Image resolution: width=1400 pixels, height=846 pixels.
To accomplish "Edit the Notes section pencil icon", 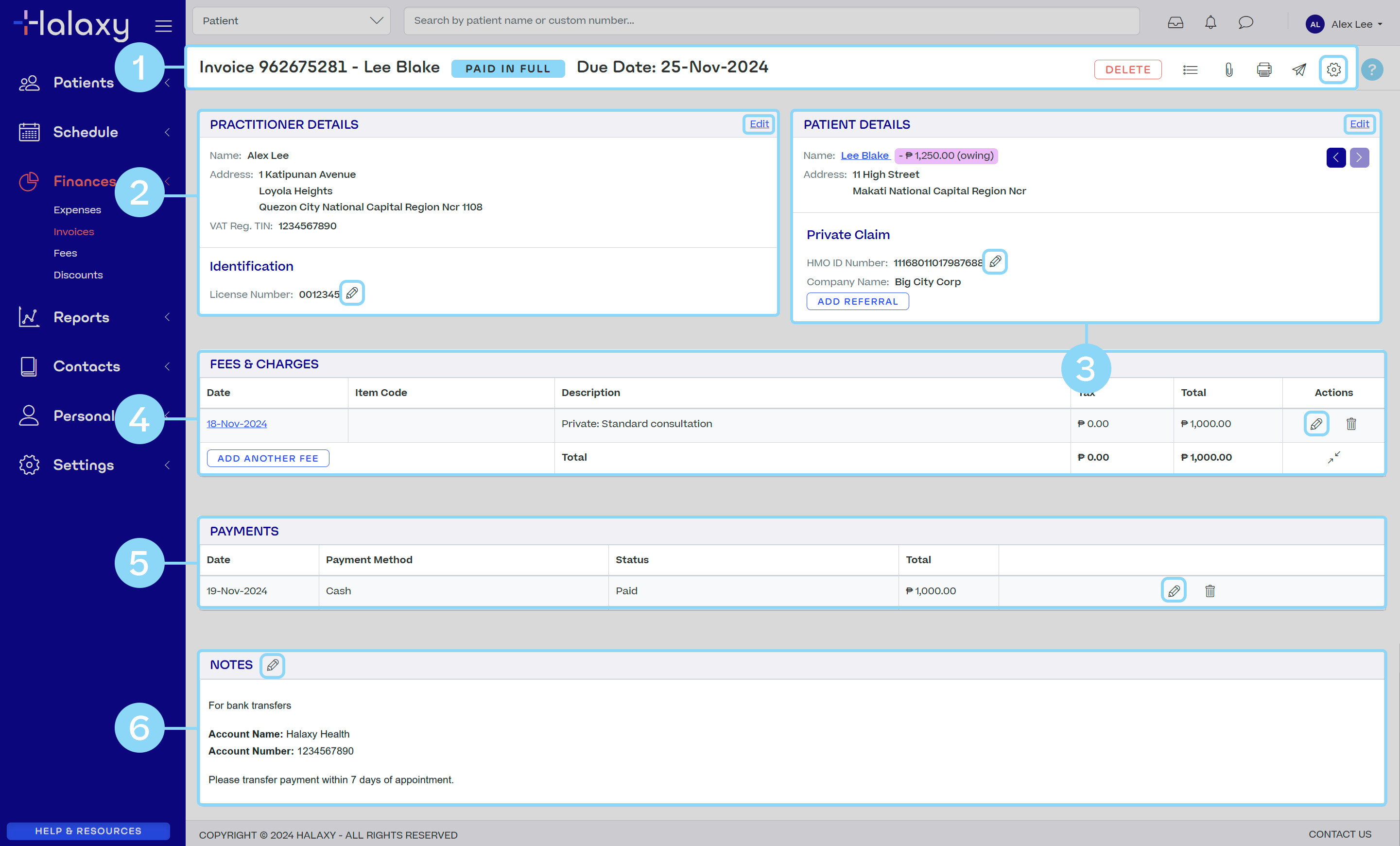I will point(272,665).
